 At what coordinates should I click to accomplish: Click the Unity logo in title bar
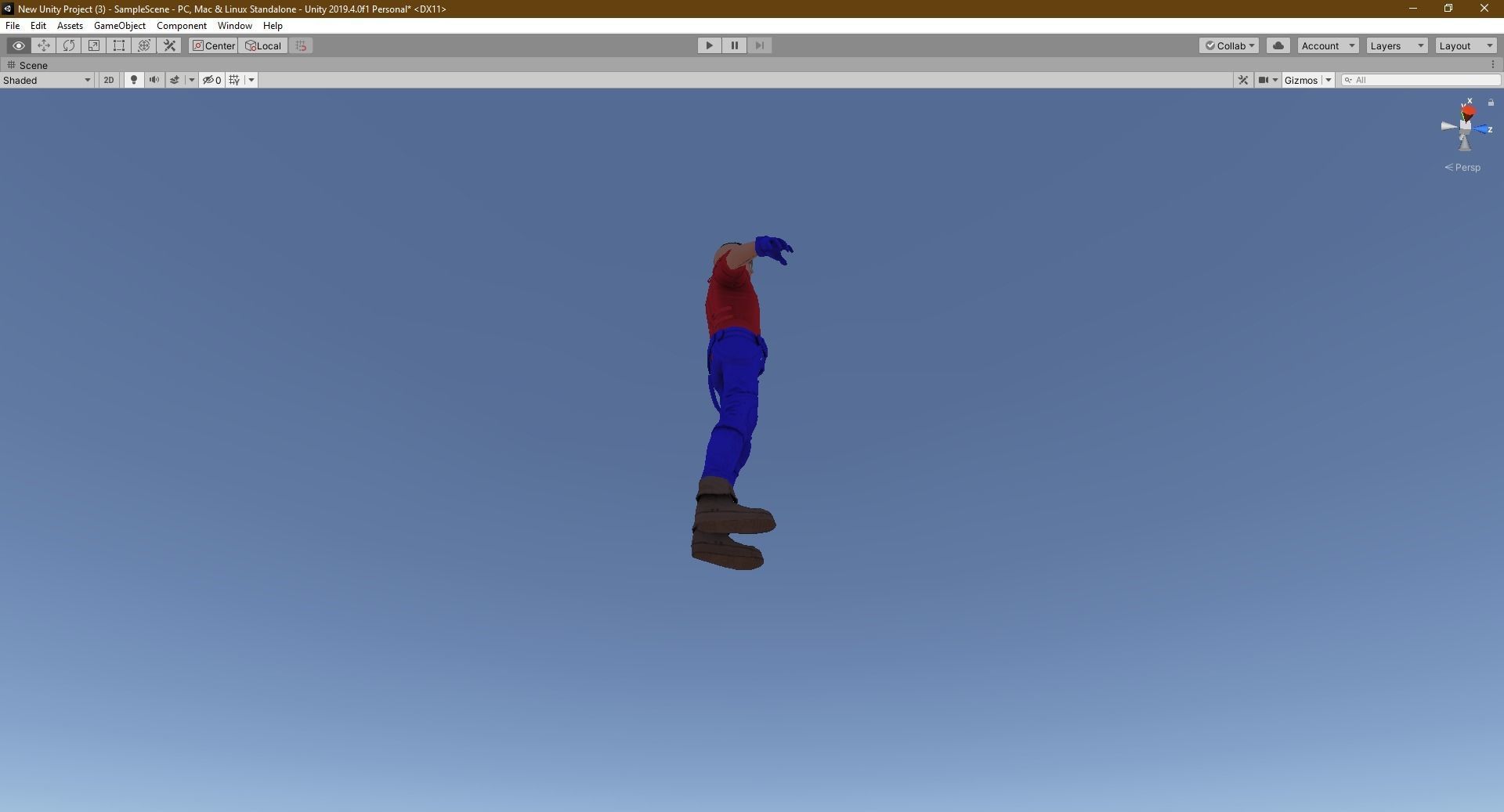click(x=8, y=9)
